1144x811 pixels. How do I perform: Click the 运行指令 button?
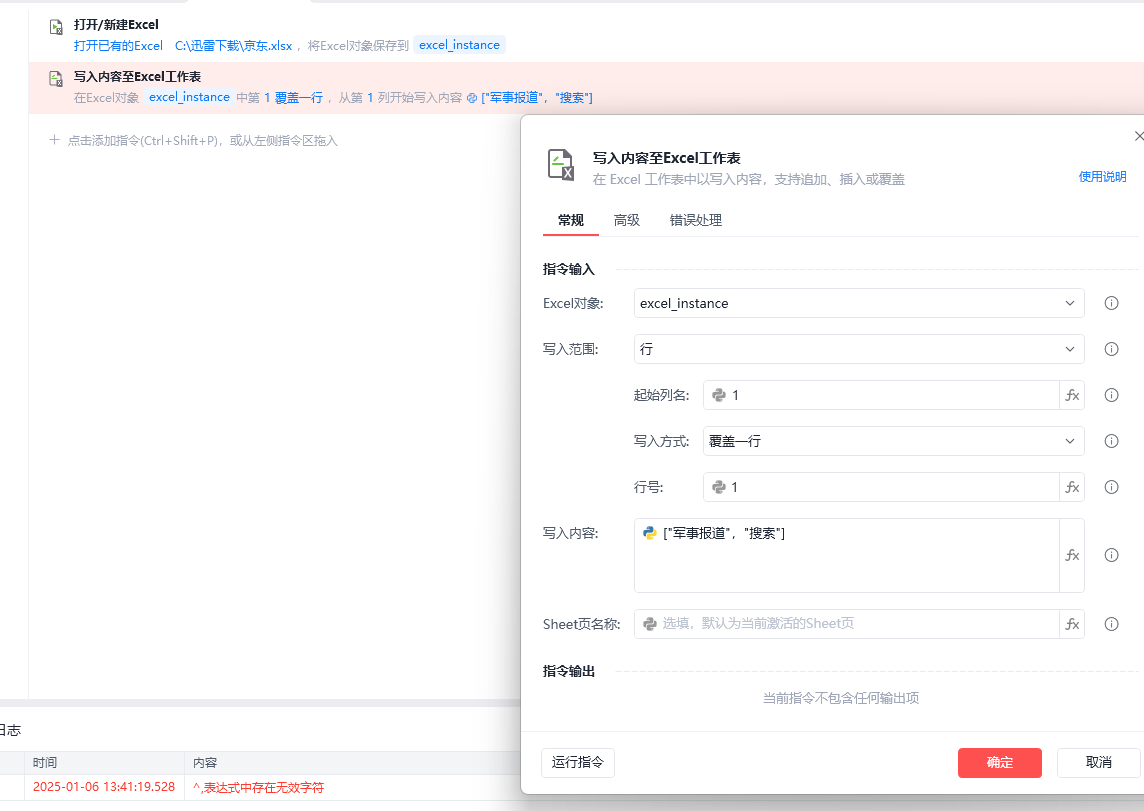click(x=578, y=762)
